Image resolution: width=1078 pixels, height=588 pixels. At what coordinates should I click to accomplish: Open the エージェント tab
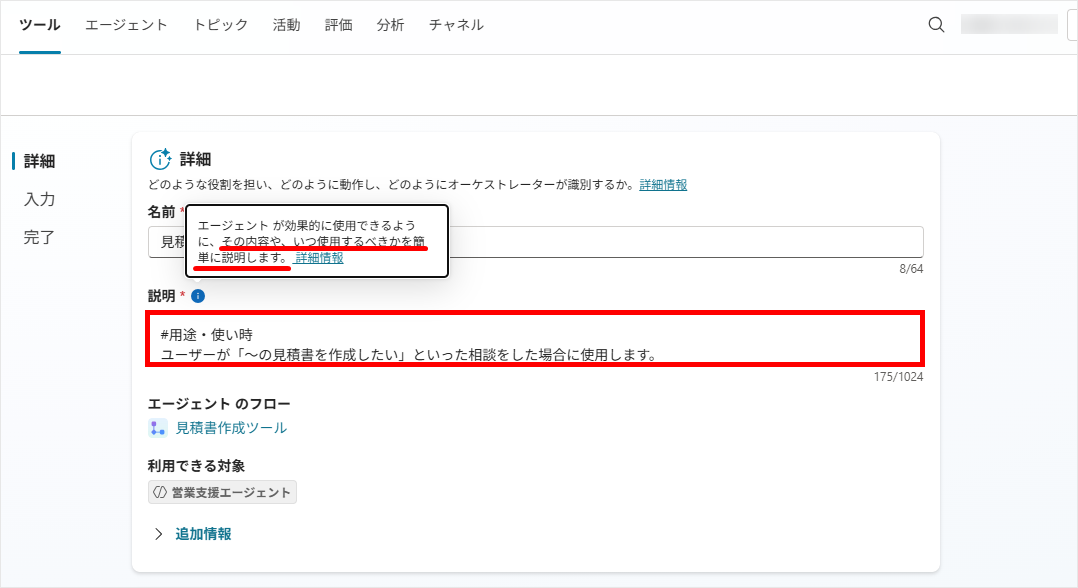click(x=126, y=25)
